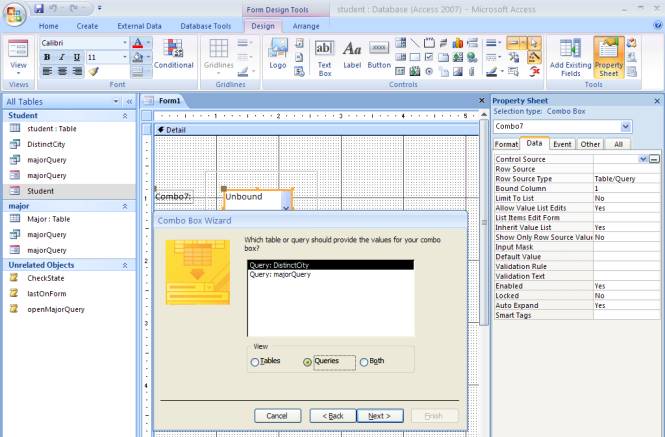
Task: Save via the quick access toolbar
Action: tap(39, 8)
